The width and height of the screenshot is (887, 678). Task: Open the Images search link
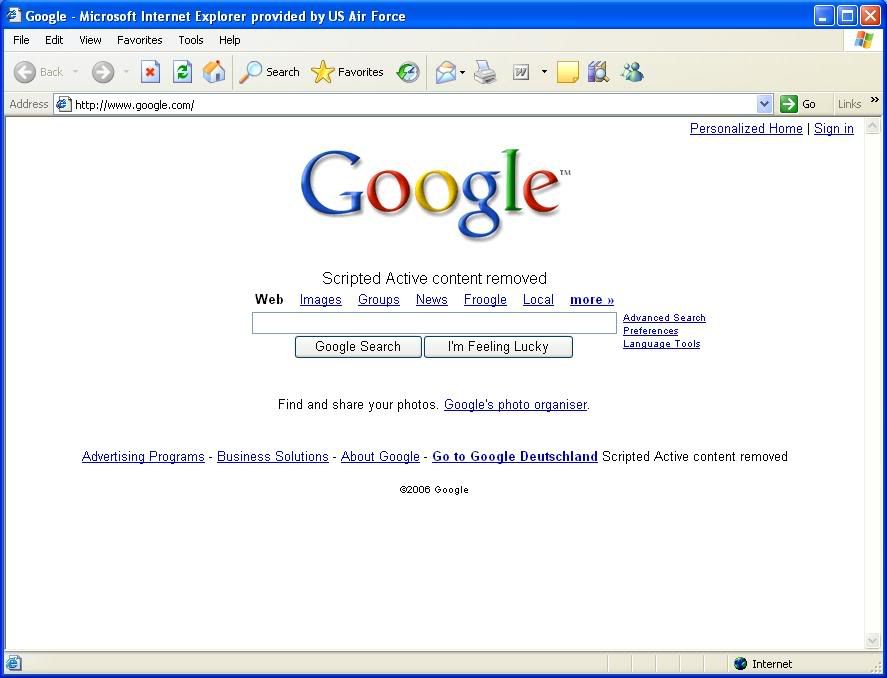320,300
